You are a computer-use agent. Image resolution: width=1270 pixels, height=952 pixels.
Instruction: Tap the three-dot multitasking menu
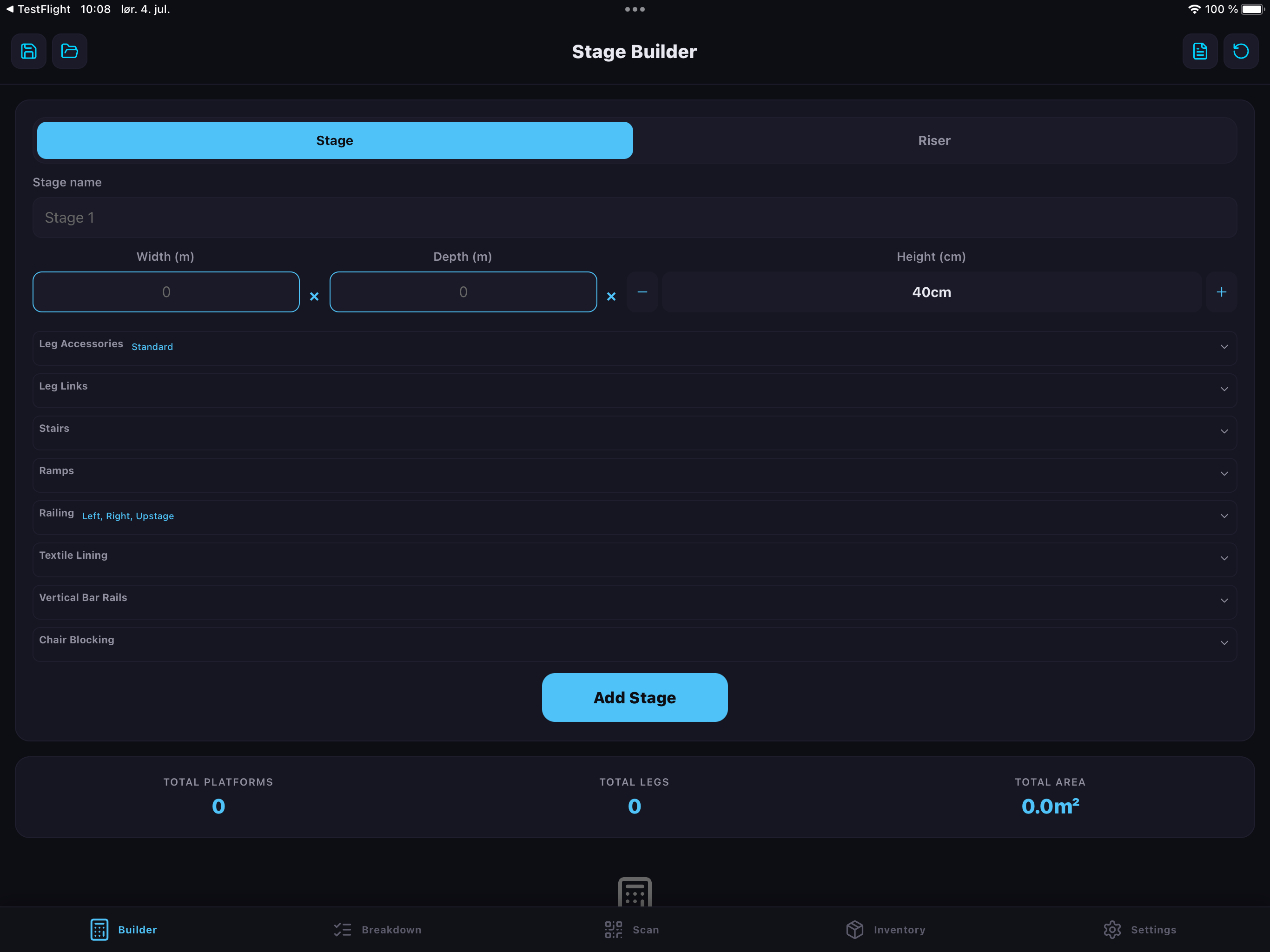(x=635, y=9)
